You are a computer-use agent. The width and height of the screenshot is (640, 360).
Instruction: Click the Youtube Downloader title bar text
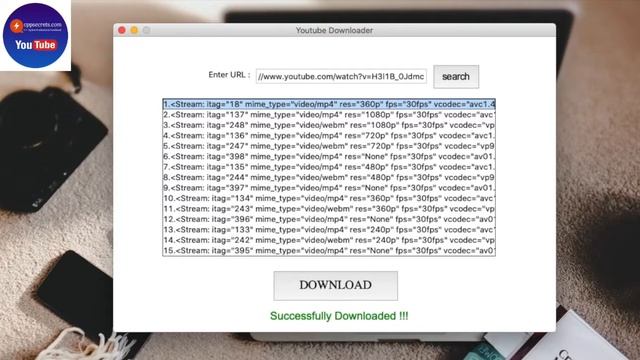(334, 31)
